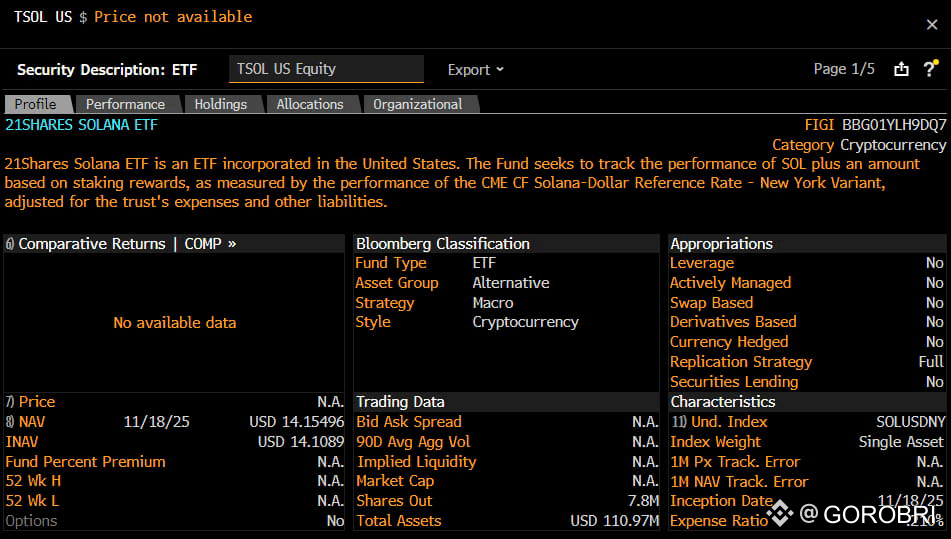951x539 pixels.
Task: Close the TSOL US panel
Action: (932, 25)
